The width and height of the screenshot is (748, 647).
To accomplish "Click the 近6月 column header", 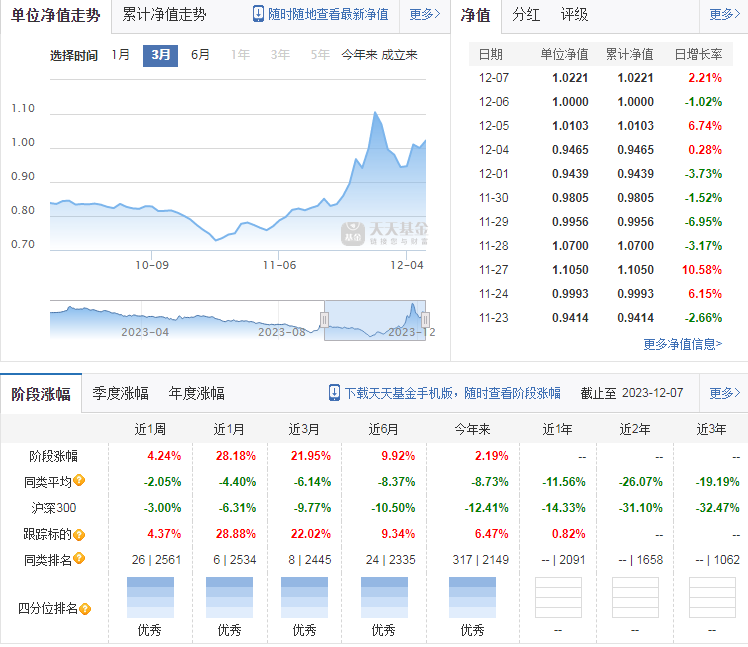I will pyautogui.click(x=383, y=429).
